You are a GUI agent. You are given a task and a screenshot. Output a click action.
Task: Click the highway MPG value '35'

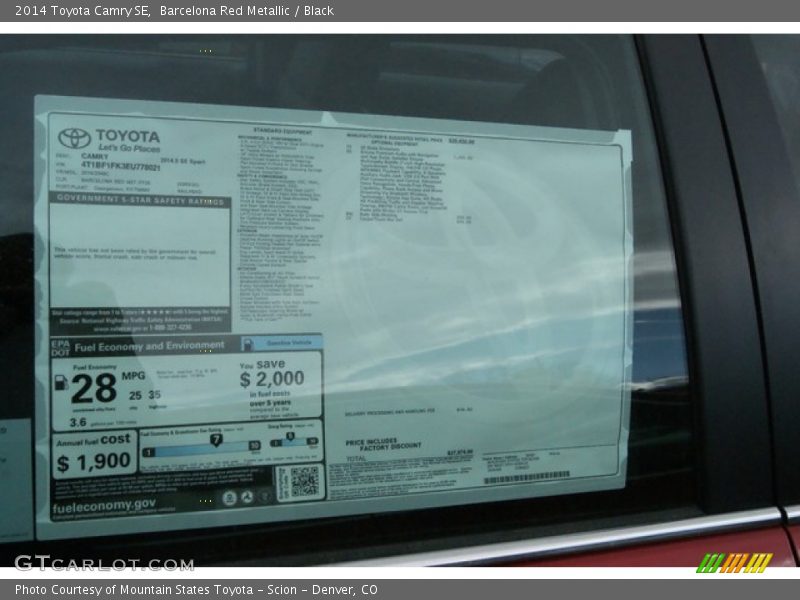pos(155,395)
